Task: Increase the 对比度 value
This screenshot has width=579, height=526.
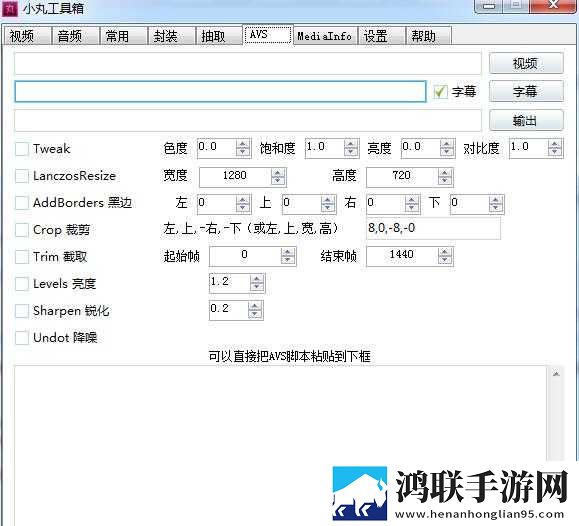Action: point(555,144)
